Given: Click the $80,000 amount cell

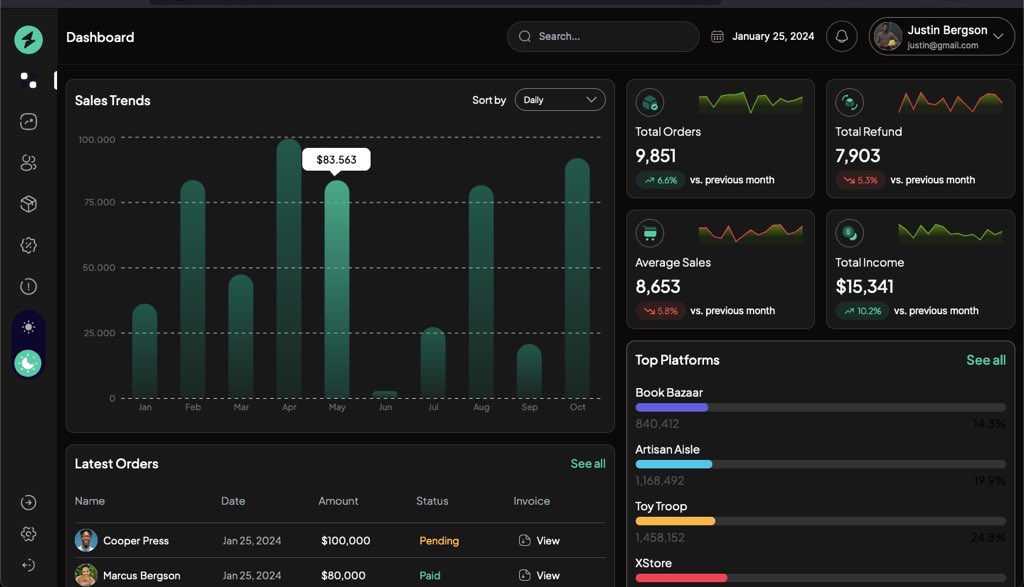Looking at the screenshot, I should pyautogui.click(x=343, y=575).
